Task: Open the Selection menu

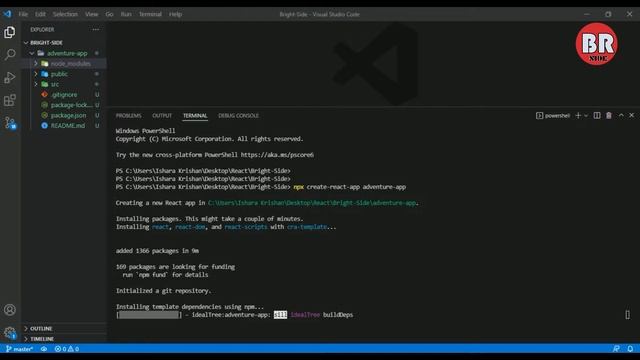Action: 65,14
